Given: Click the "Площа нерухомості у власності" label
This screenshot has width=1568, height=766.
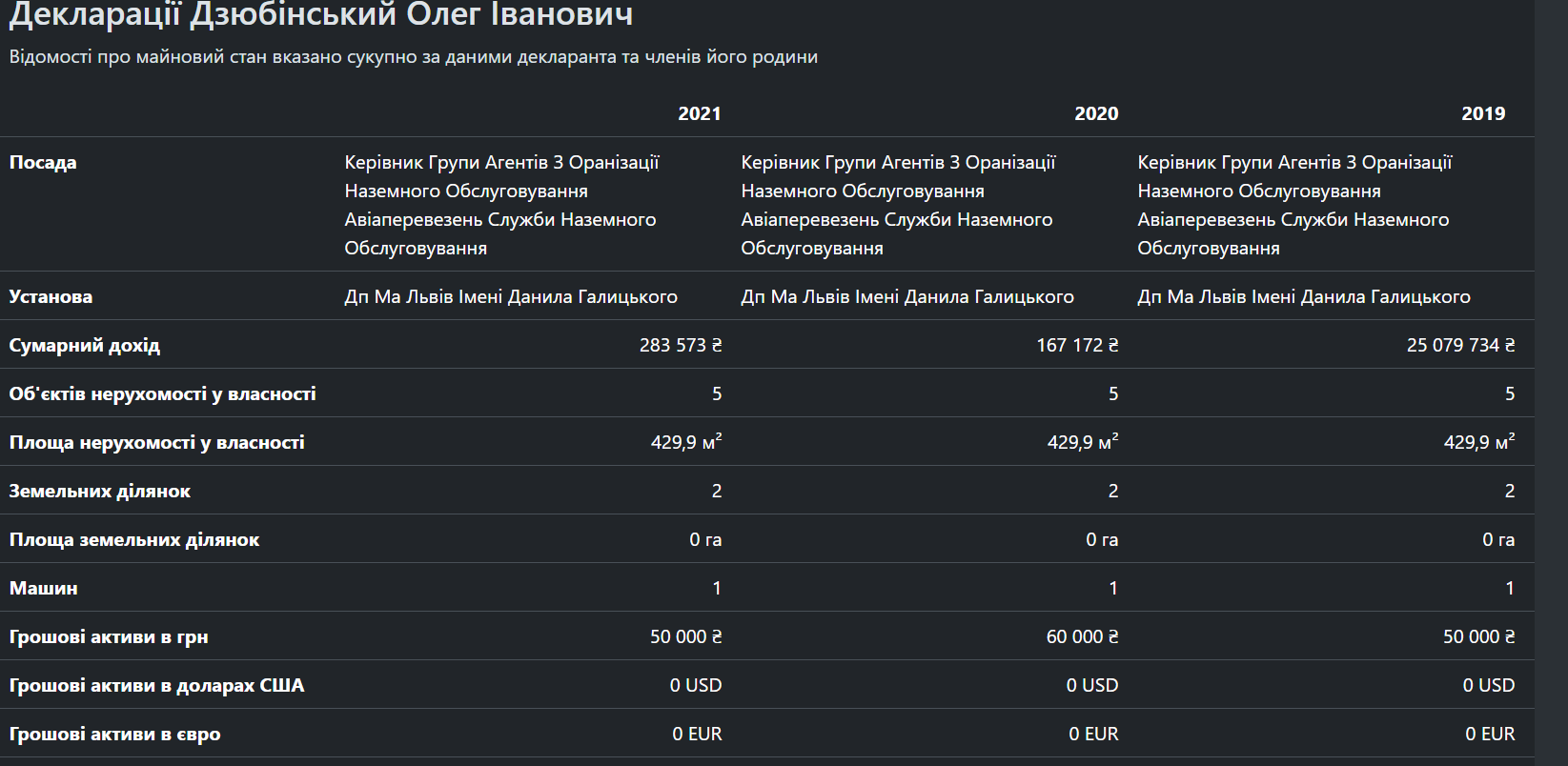Looking at the screenshot, I should [x=156, y=443].
